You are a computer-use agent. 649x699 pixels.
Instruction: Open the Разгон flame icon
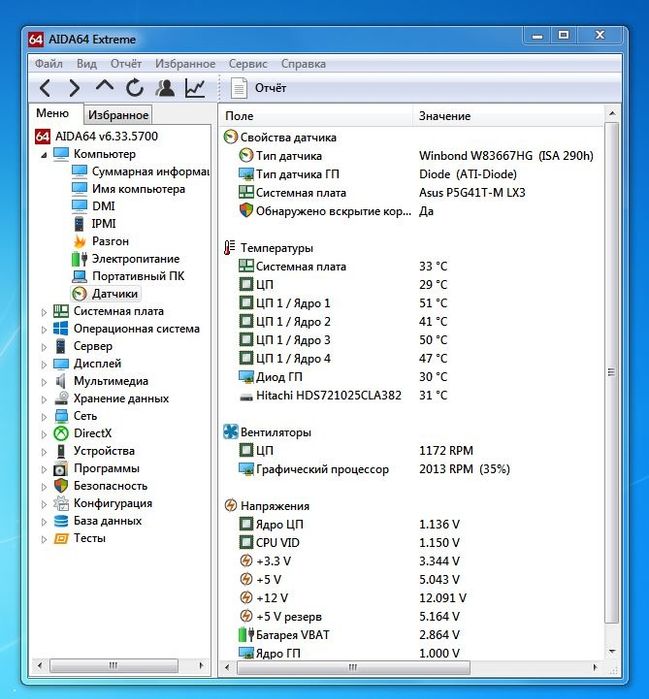pyautogui.click(x=80, y=241)
